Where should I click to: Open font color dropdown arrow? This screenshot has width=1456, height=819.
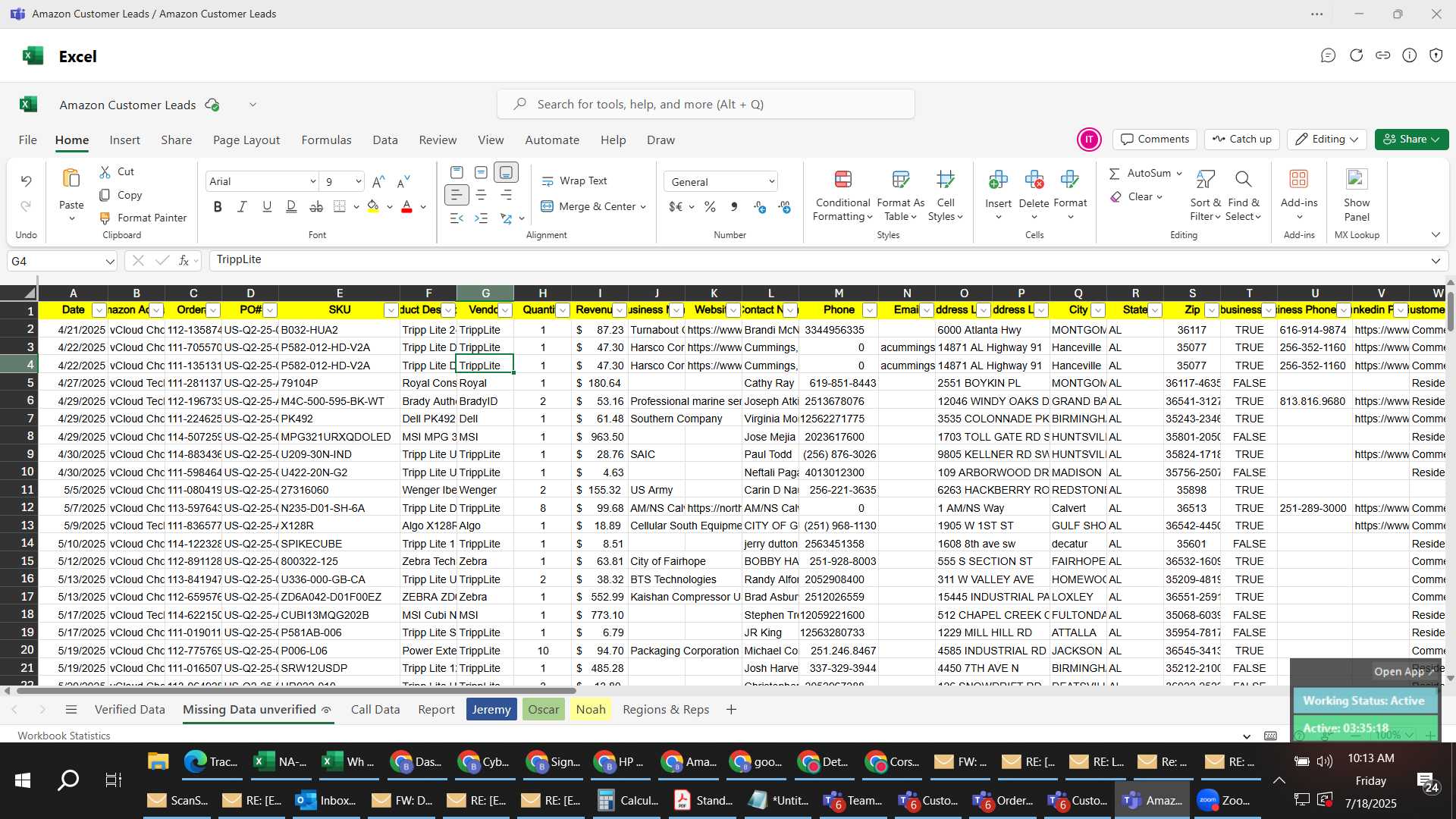point(423,207)
